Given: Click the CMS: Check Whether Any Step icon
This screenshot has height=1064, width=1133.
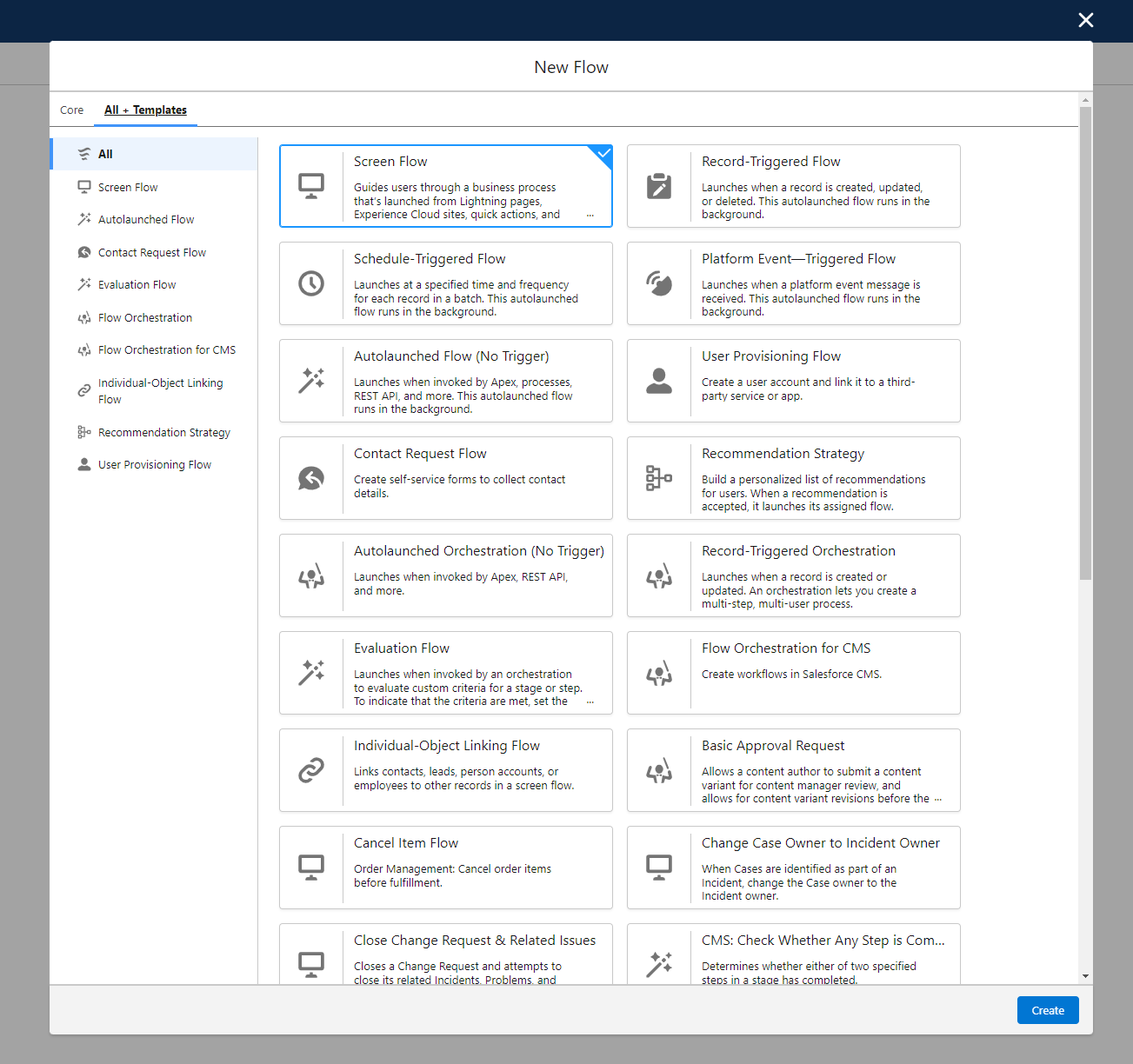Looking at the screenshot, I should point(659,965).
